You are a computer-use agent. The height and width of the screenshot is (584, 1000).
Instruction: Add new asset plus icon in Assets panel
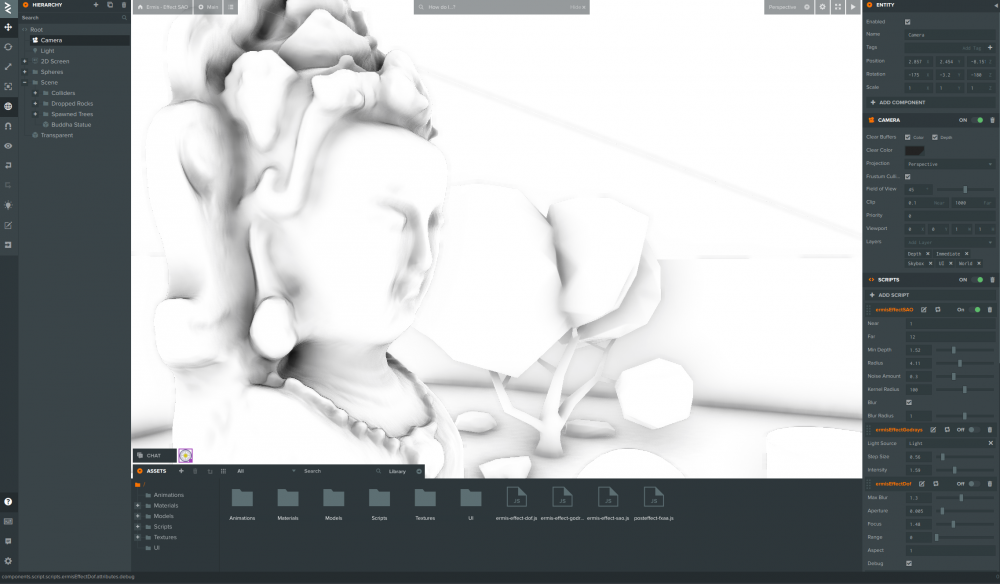coord(181,471)
